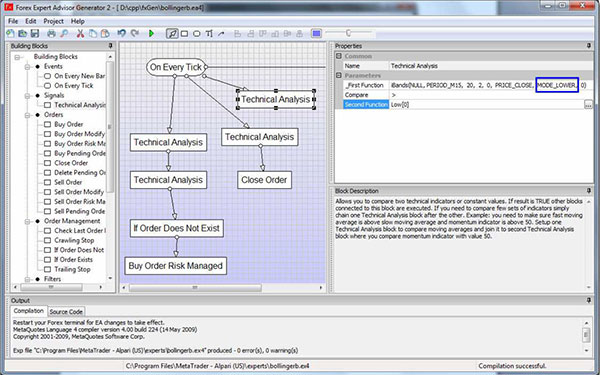Click the Close Order canvas block

pyautogui.click(x=264, y=180)
